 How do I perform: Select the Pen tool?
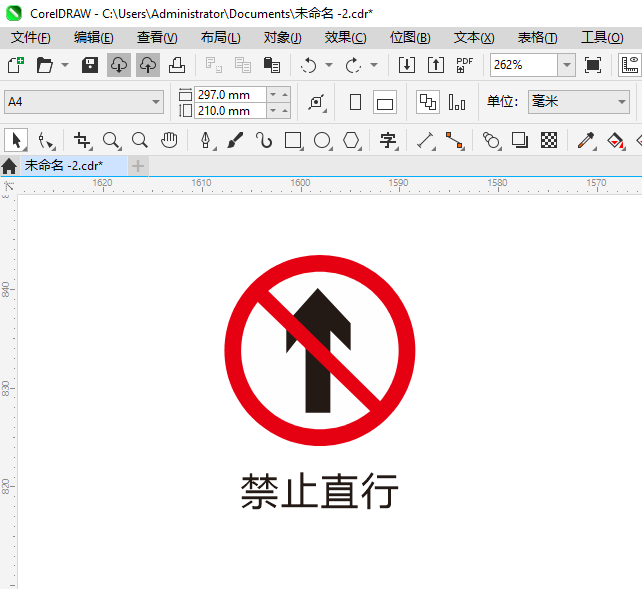(x=206, y=140)
